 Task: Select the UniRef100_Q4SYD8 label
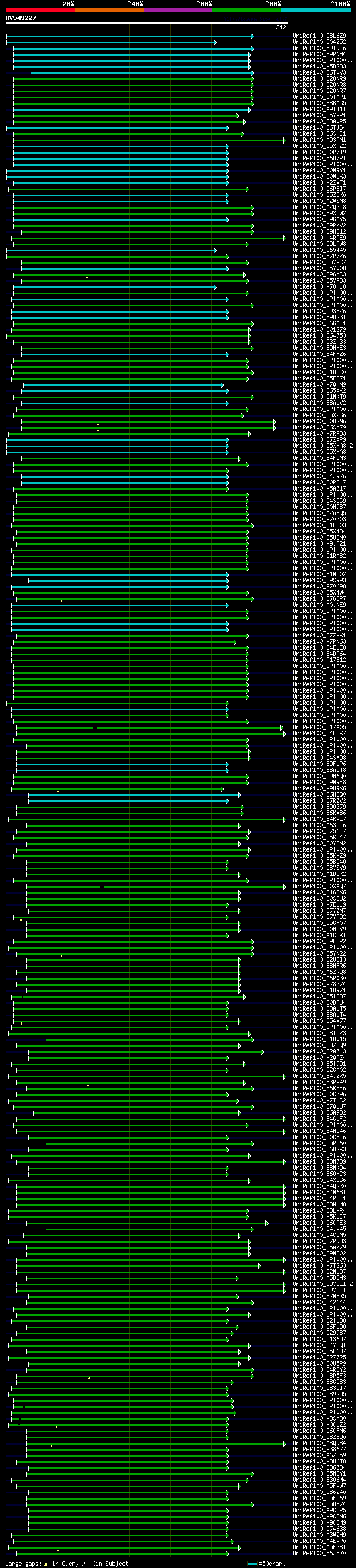click(x=319, y=758)
